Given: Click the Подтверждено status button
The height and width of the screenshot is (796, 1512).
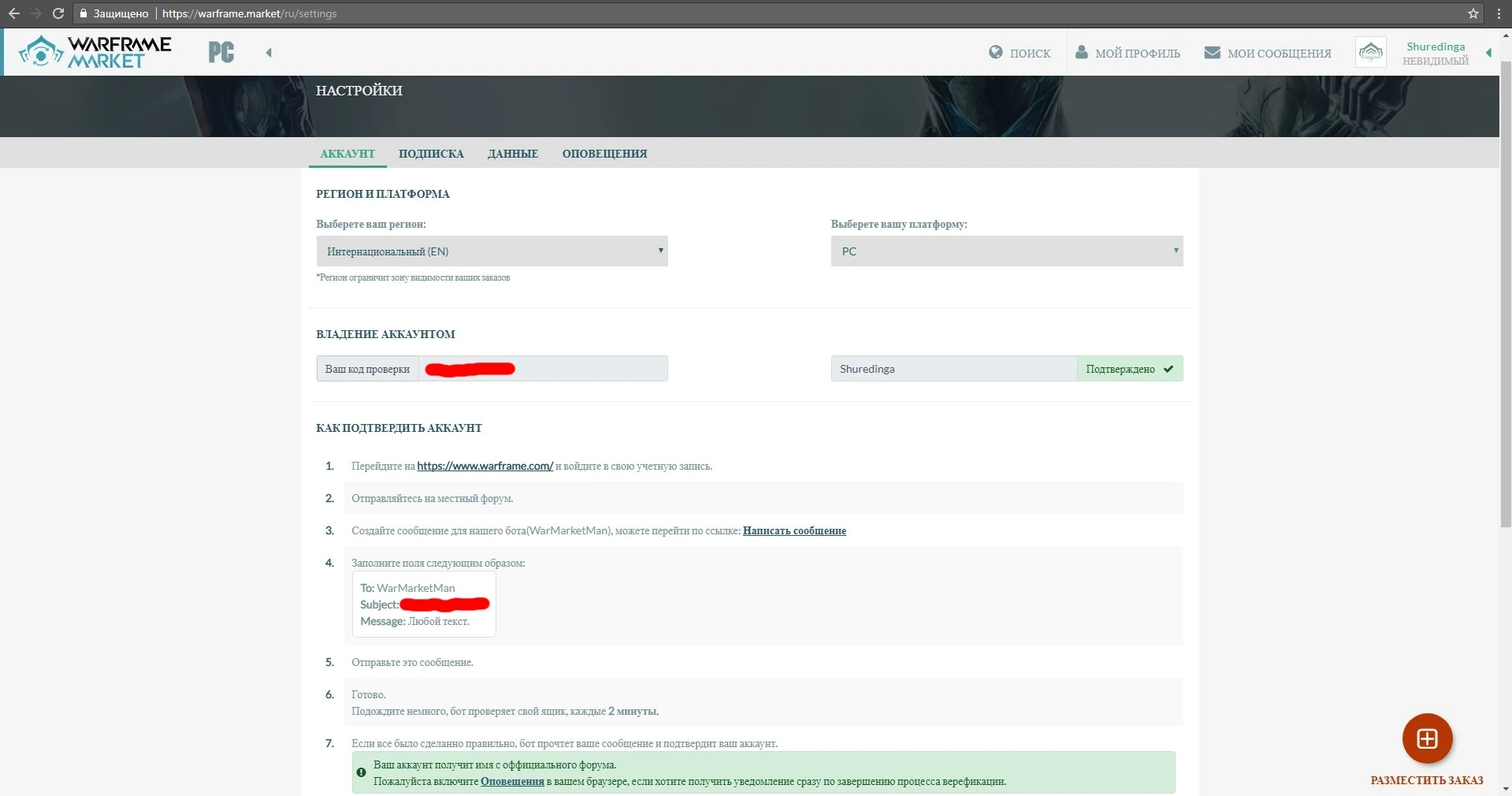Looking at the screenshot, I should (x=1130, y=369).
